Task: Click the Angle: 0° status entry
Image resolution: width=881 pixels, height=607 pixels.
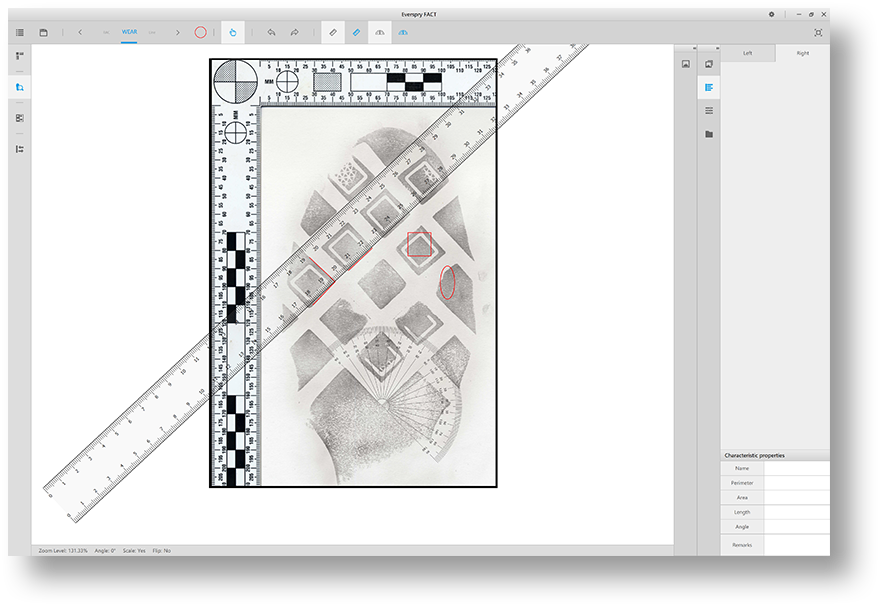Action: [105, 551]
